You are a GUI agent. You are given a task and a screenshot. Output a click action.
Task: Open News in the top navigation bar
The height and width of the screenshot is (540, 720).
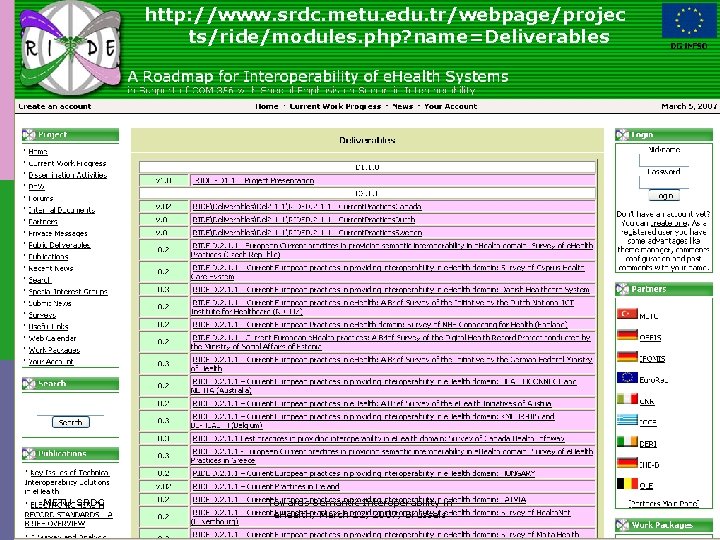(403, 107)
